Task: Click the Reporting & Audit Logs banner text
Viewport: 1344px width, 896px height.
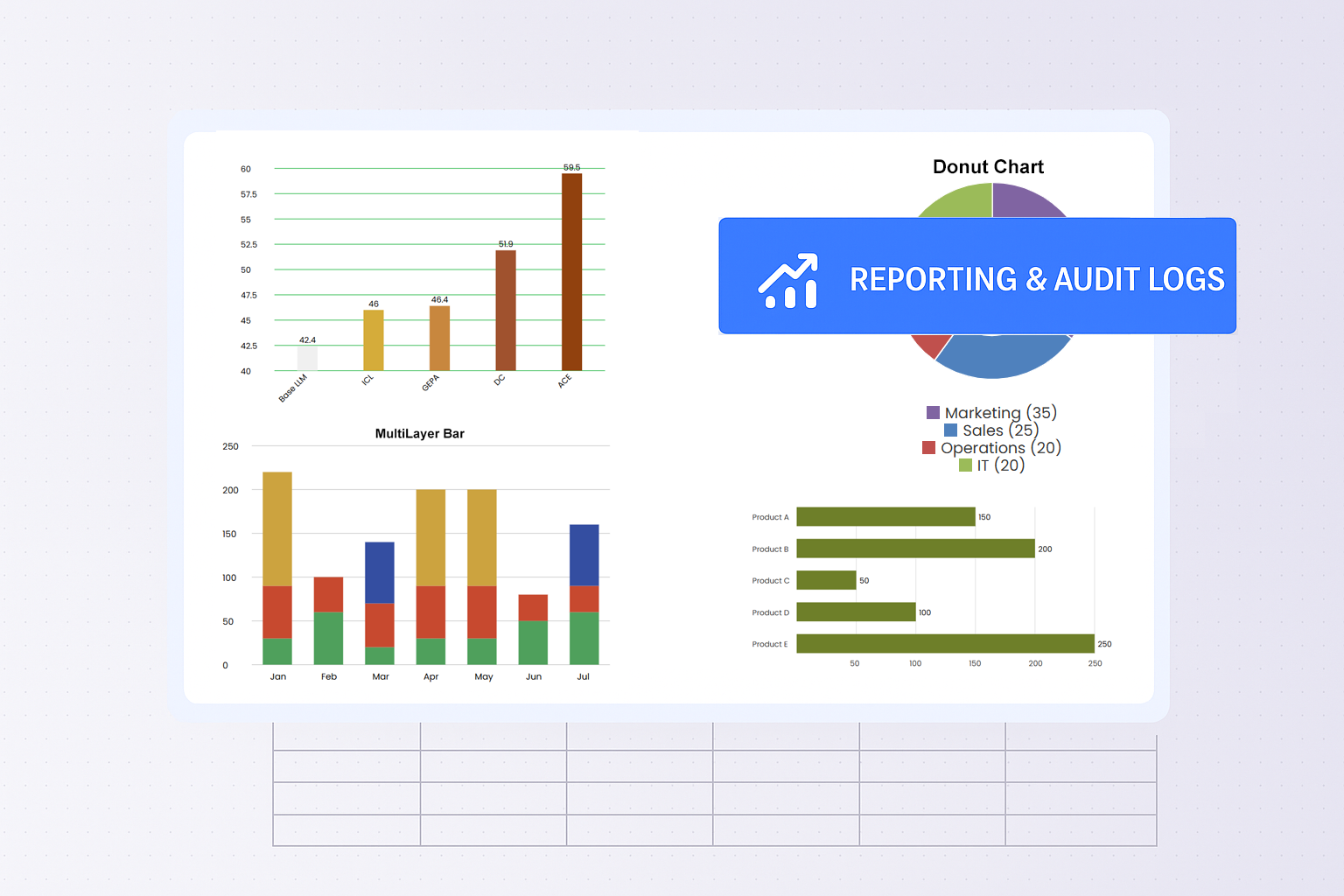Action: click(x=1037, y=279)
